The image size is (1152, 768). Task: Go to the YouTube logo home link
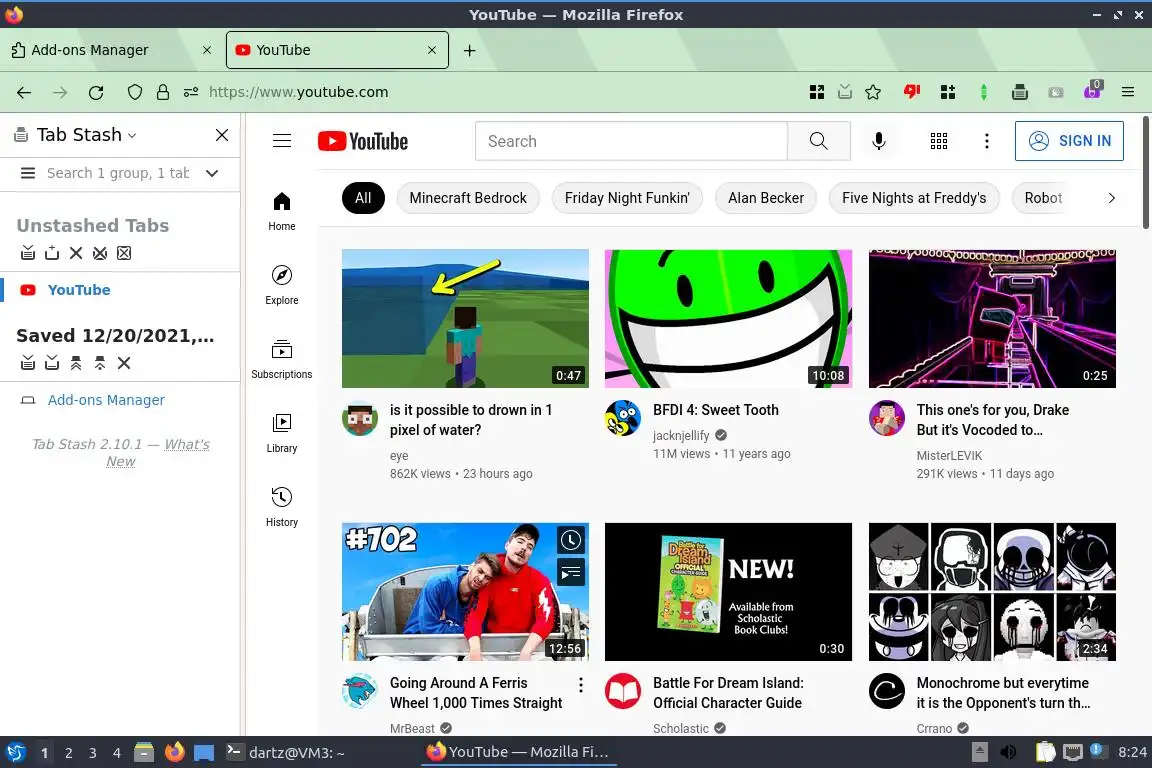(x=363, y=141)
